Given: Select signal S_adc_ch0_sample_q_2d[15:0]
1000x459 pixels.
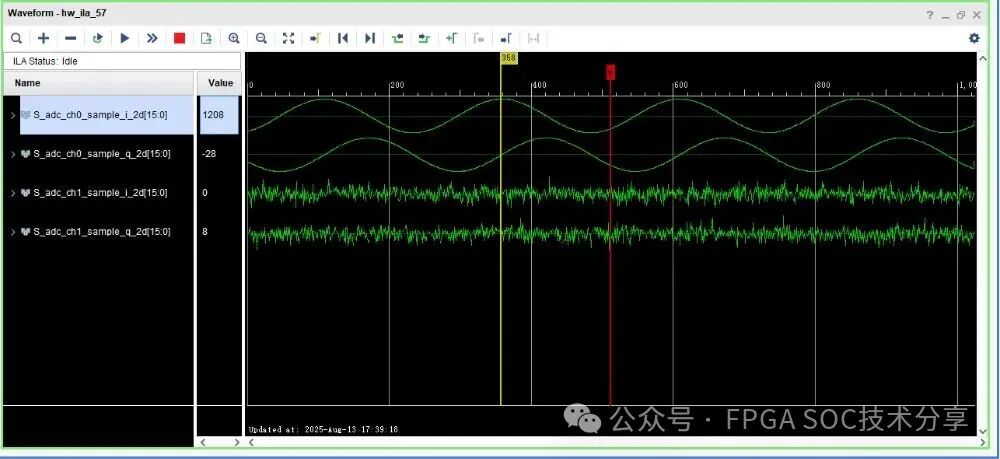Looking at the screenshot, I should [101, 154].
